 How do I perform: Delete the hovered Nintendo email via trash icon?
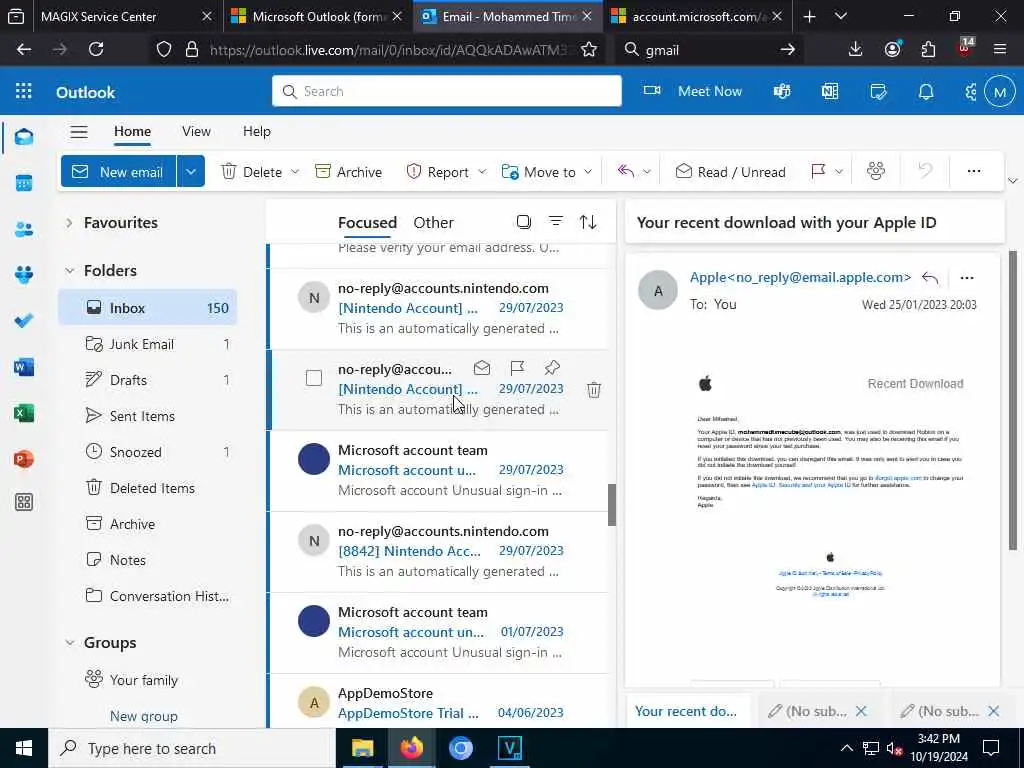click(x=594, y=390)
